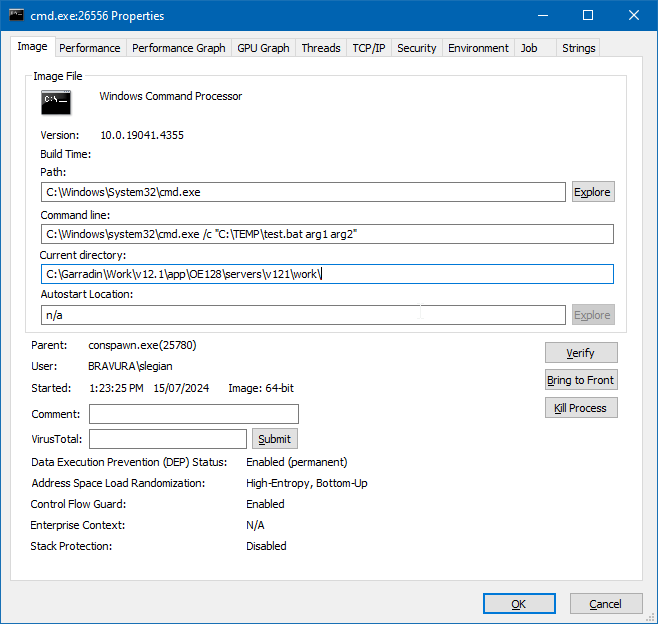Click the window resize grip
Screen dimensions: 658x624
[x=650, y=617]
